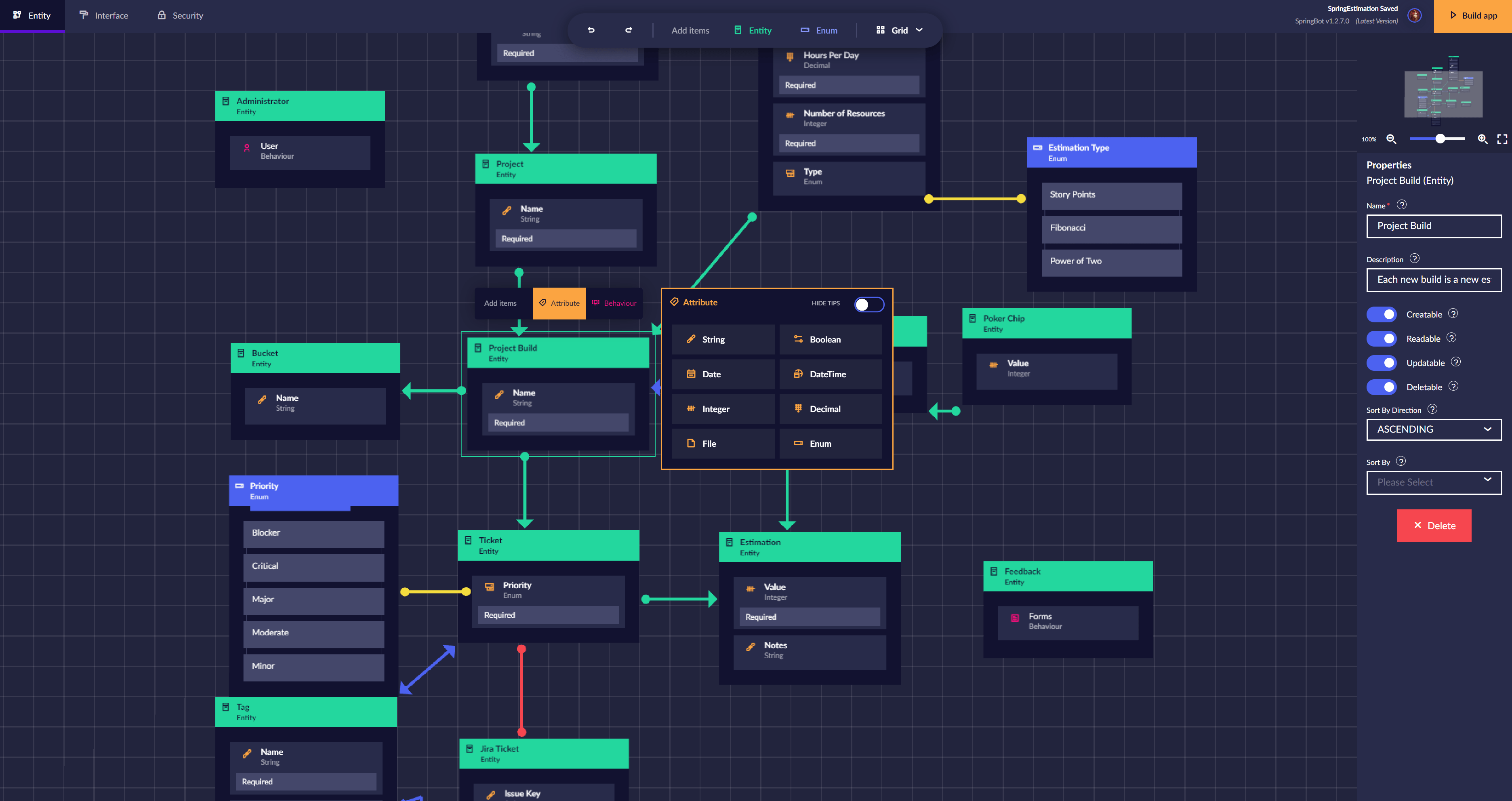Select the String attribute type
The image size is (1512, 801).
tap(723, 339)
